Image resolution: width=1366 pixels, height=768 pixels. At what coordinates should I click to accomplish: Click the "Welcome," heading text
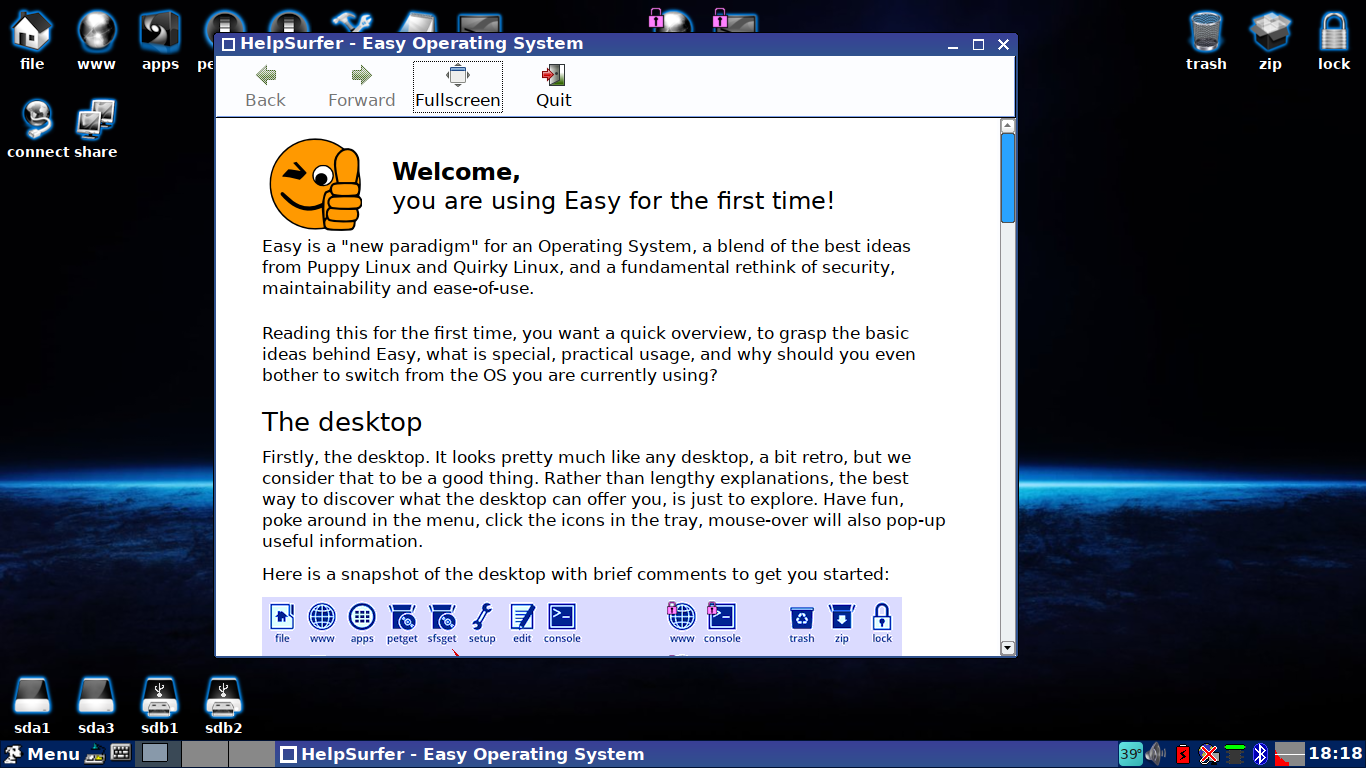pyautogui.click(x=456, y=172)
